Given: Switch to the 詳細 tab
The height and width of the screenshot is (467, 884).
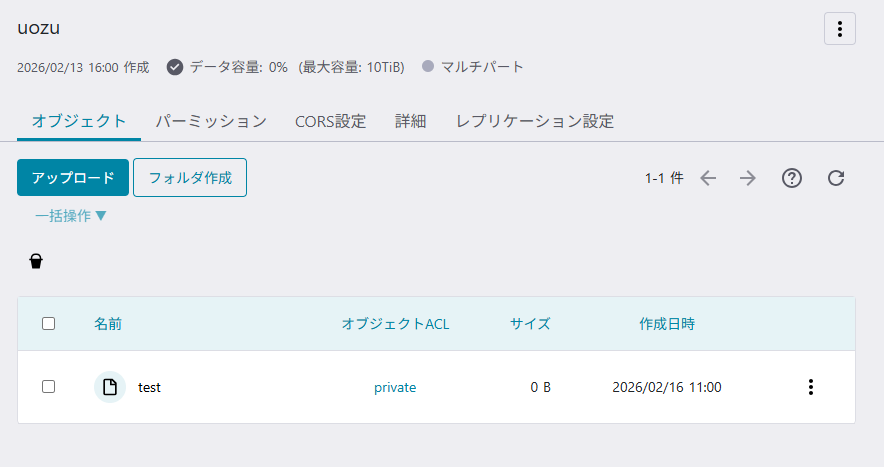Looking at the screenshot, I should (411, 121).
